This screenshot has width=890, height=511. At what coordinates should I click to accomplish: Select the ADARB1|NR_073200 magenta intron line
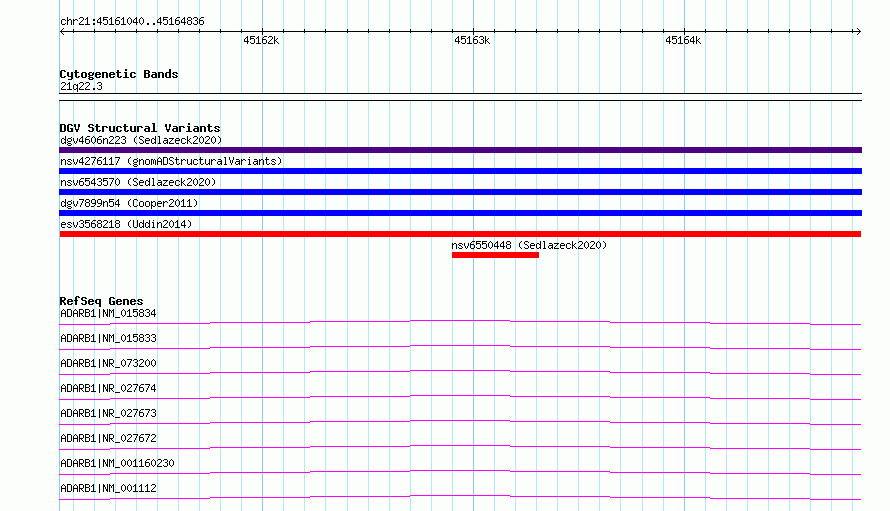[x=460, y=372]
